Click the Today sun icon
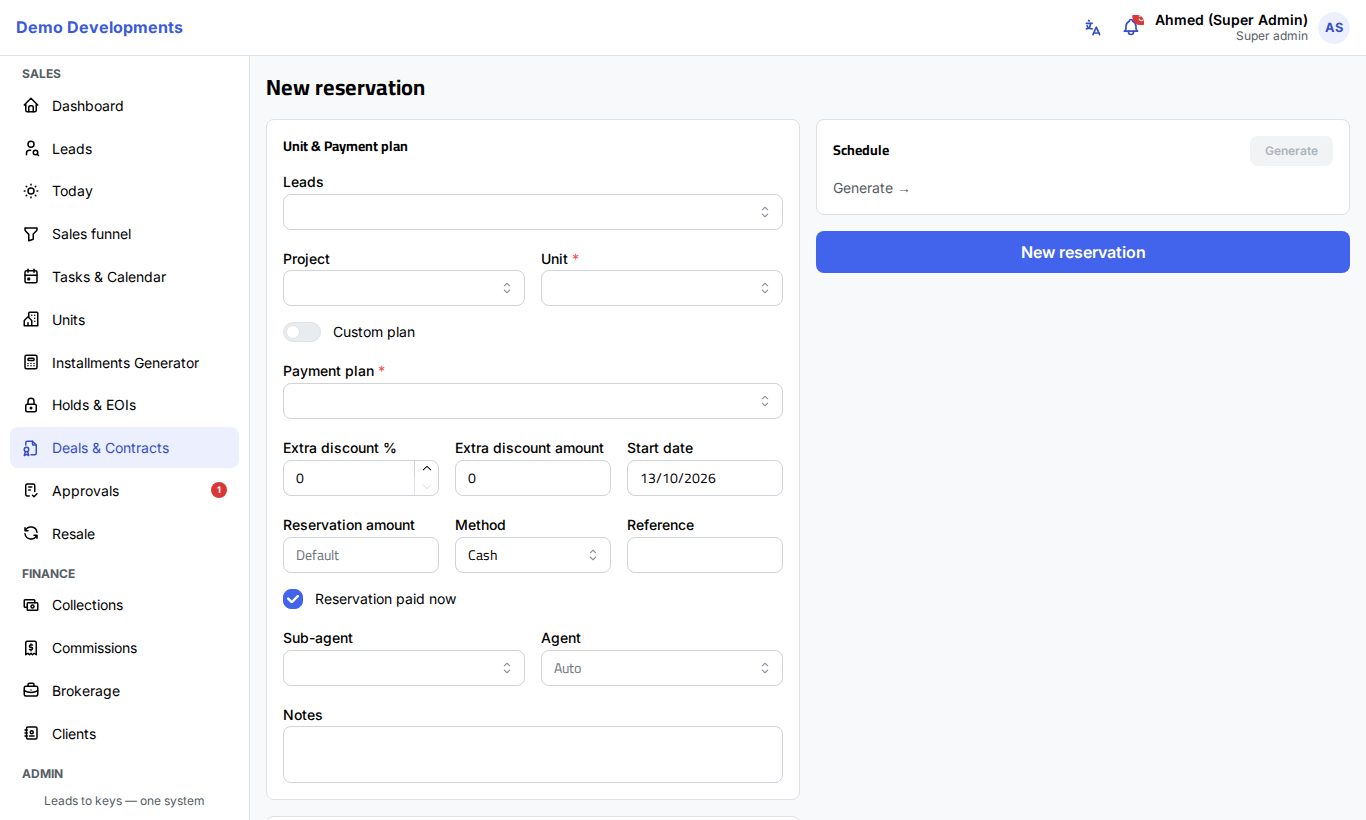 [31, 191]
